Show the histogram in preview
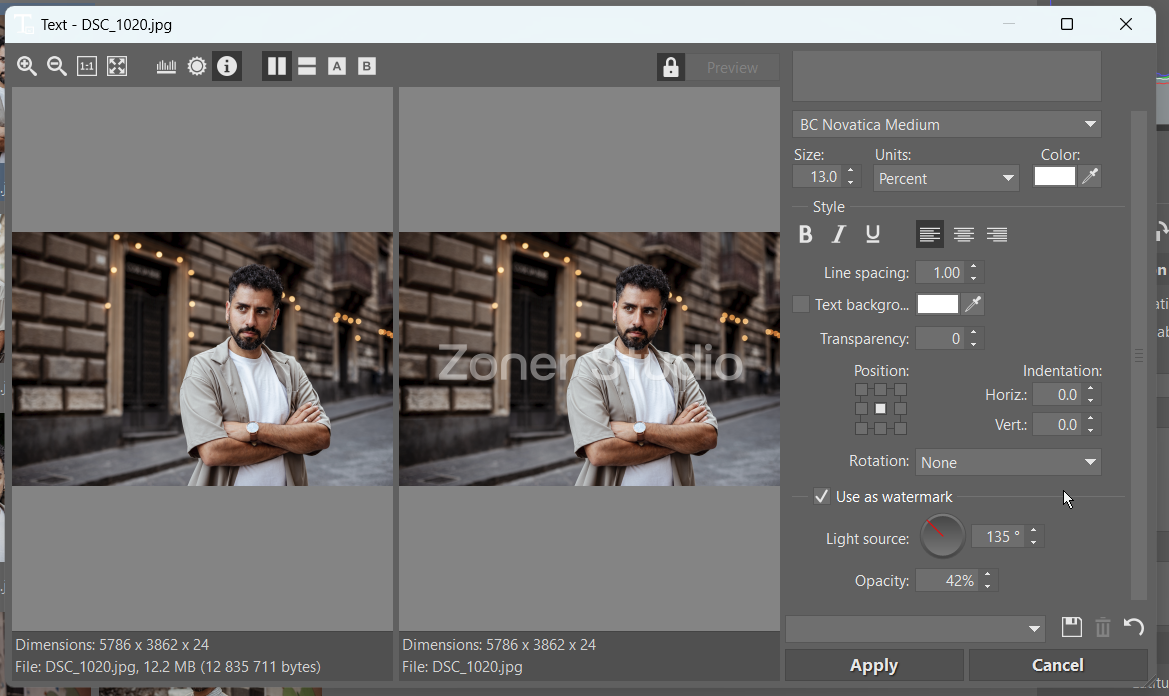The height and width of the screenshot is (696, 1169). pyautogui.click(x=166, y=67)
